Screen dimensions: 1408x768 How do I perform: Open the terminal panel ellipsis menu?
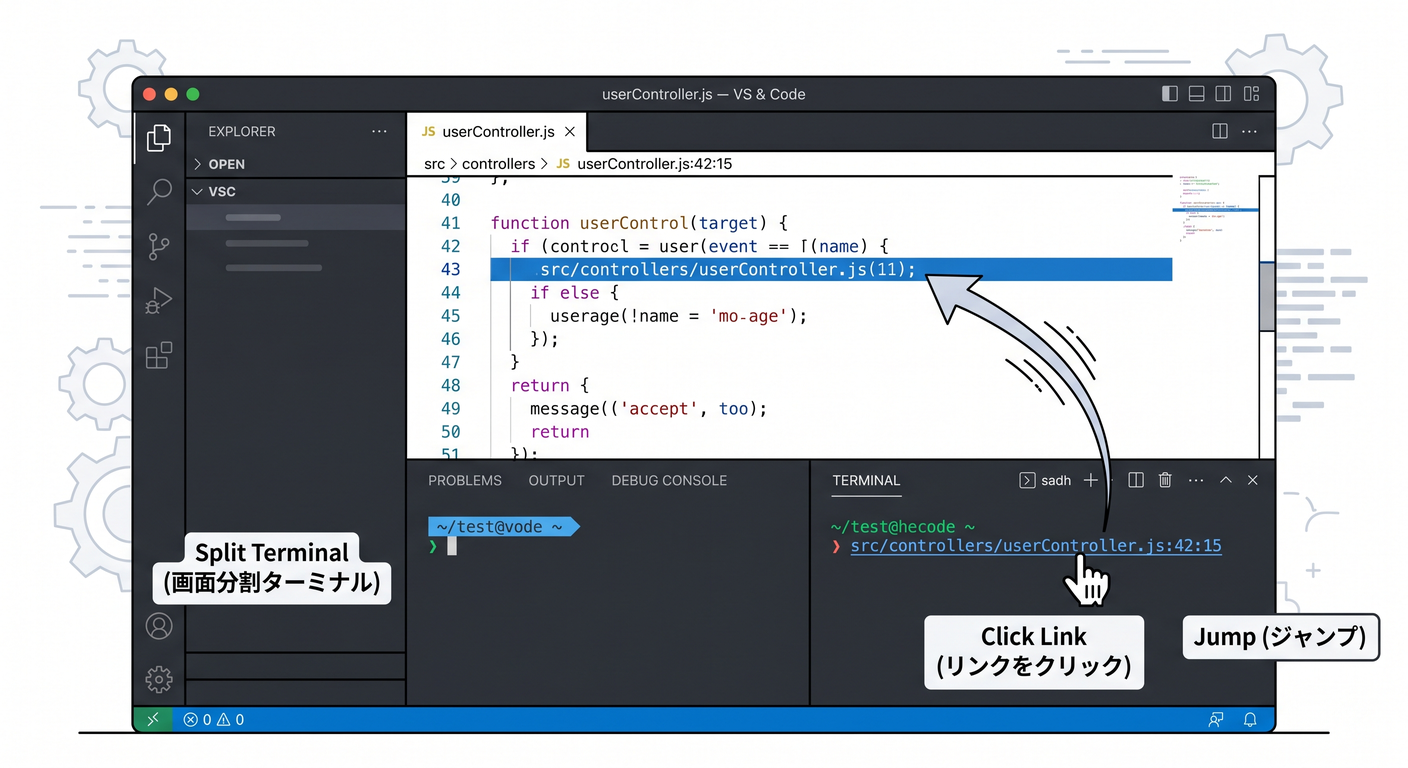[1196, 480]
